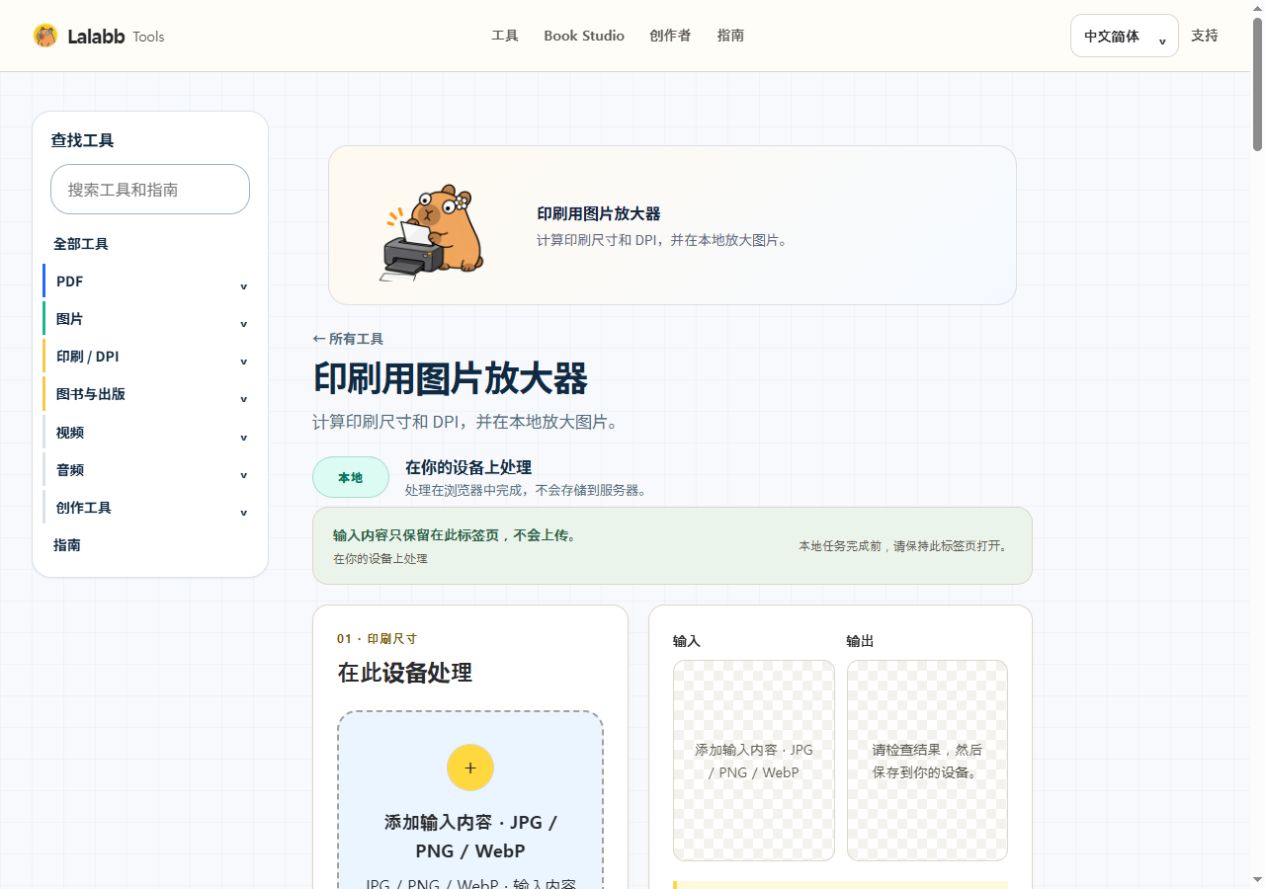The height and width of the screenshot is (889, 1265).
Task: Click the 01 · 印刷尺寸 step label
Action: (377, 639)
